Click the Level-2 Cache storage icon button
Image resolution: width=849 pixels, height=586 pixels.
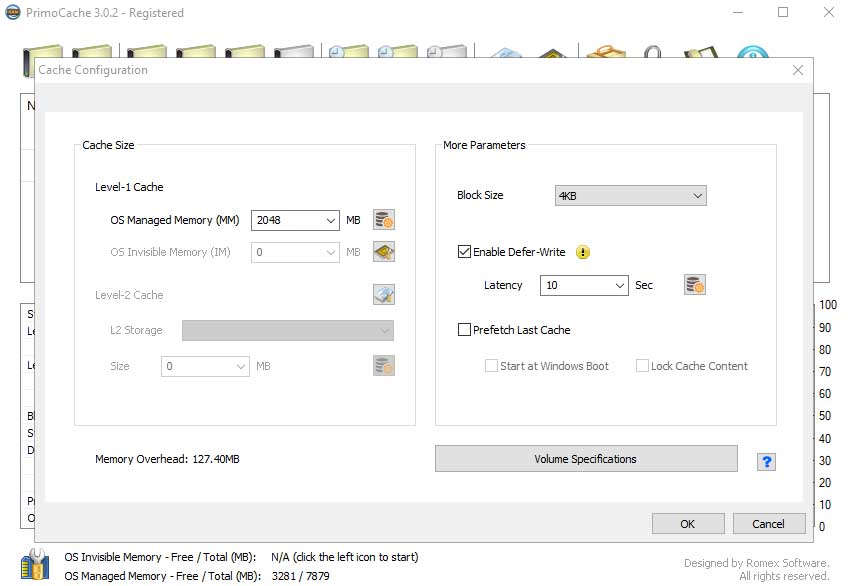(384, 295)
